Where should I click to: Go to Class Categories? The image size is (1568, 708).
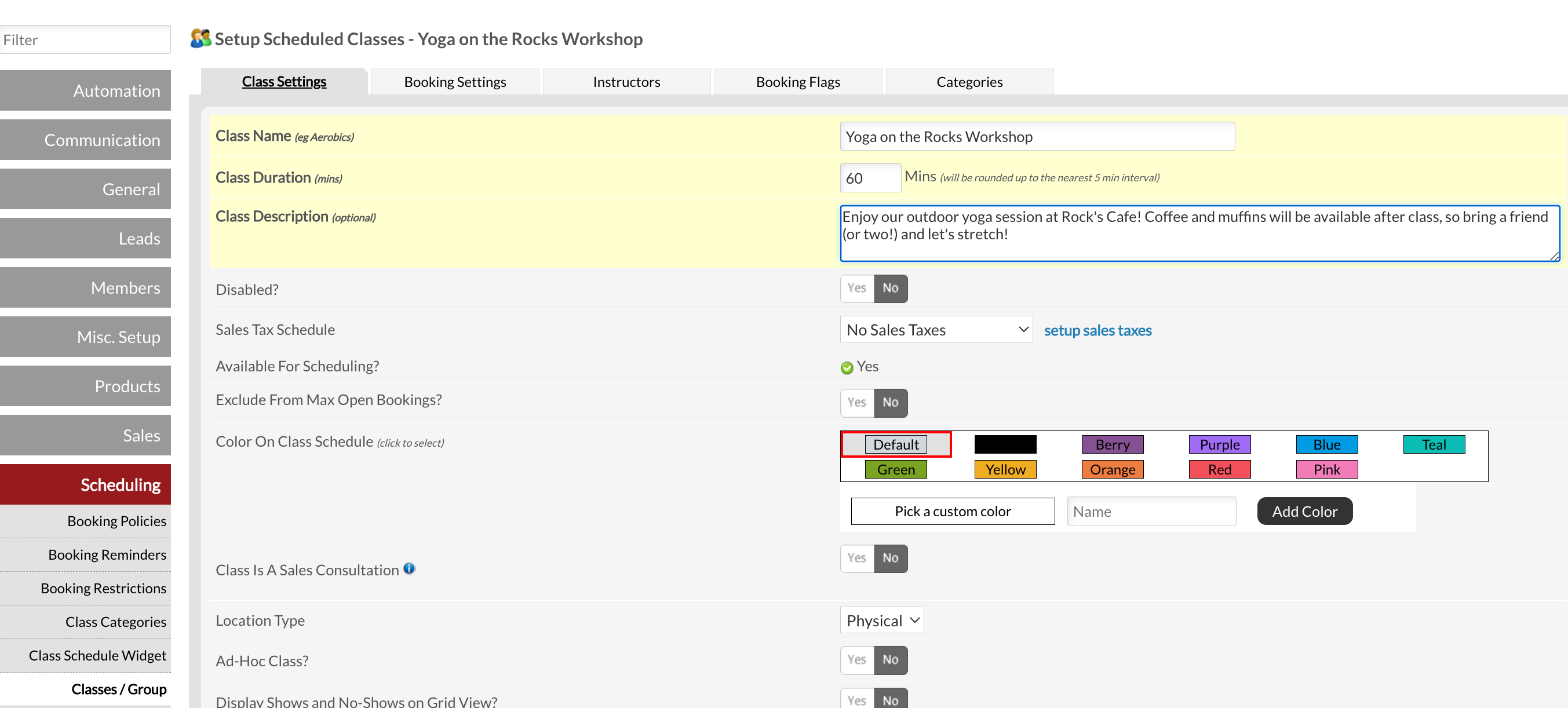coord(85,622)
